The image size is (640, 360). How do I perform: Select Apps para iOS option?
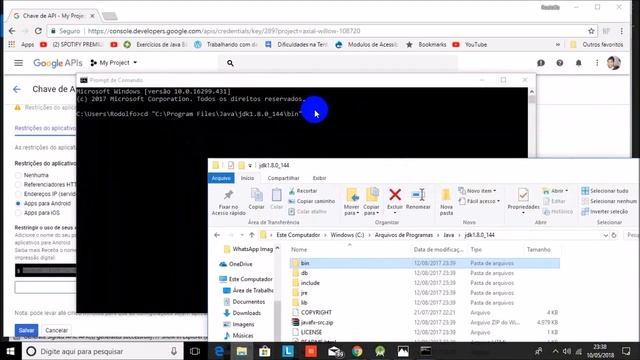click(x=18, y=213)
